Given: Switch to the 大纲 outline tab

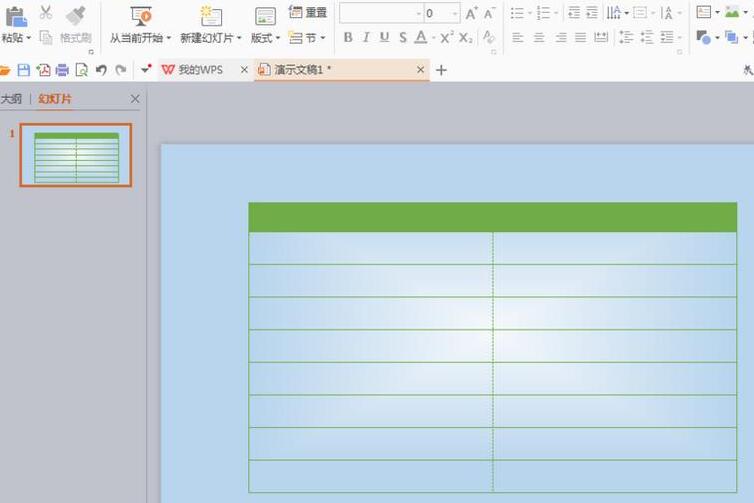Looking at the screenshot, I should [x=12, y=99].
